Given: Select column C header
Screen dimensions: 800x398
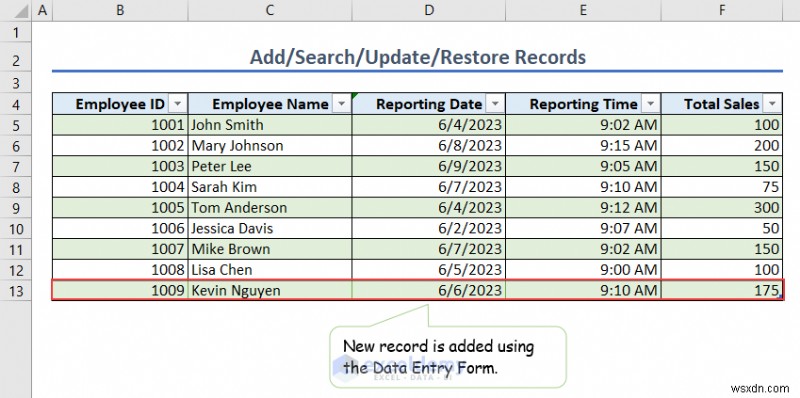Looking at the screenshot, I should tap(270, 10).
